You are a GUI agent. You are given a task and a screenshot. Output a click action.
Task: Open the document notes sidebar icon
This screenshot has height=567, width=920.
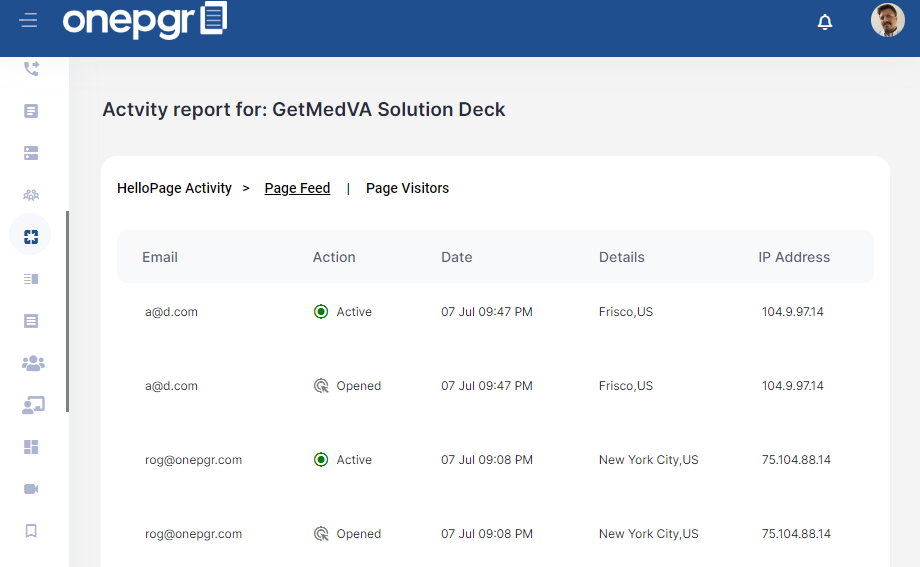(31, 111)
